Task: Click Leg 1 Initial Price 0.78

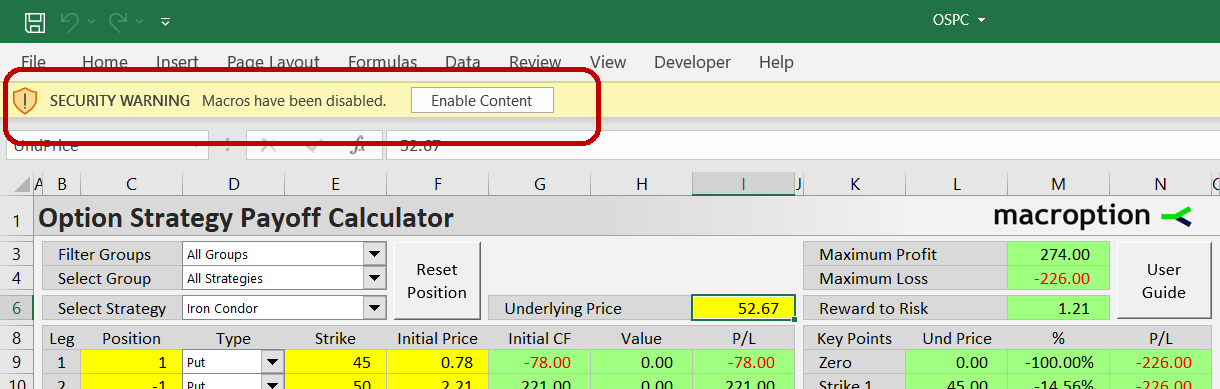Action: (x=437, y=362)
